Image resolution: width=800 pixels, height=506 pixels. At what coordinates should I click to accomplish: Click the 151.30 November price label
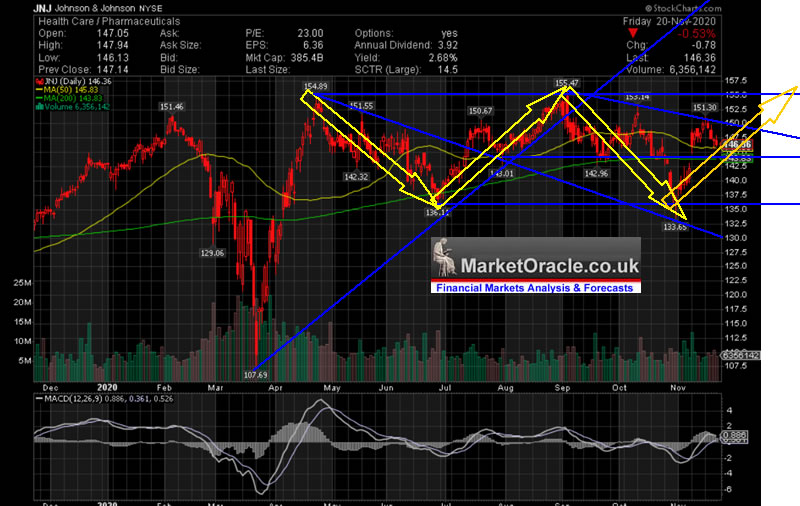[705, 107]
